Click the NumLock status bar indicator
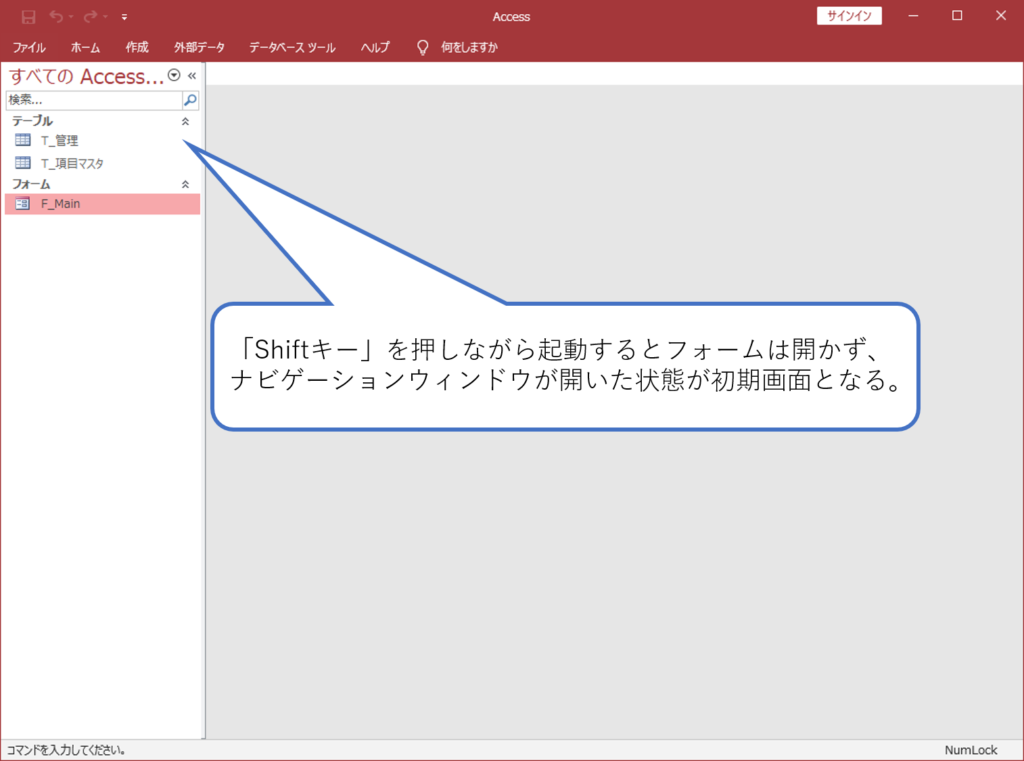Screen dimensions: 1024x761 pyautogui.click(x=970, y=750)
